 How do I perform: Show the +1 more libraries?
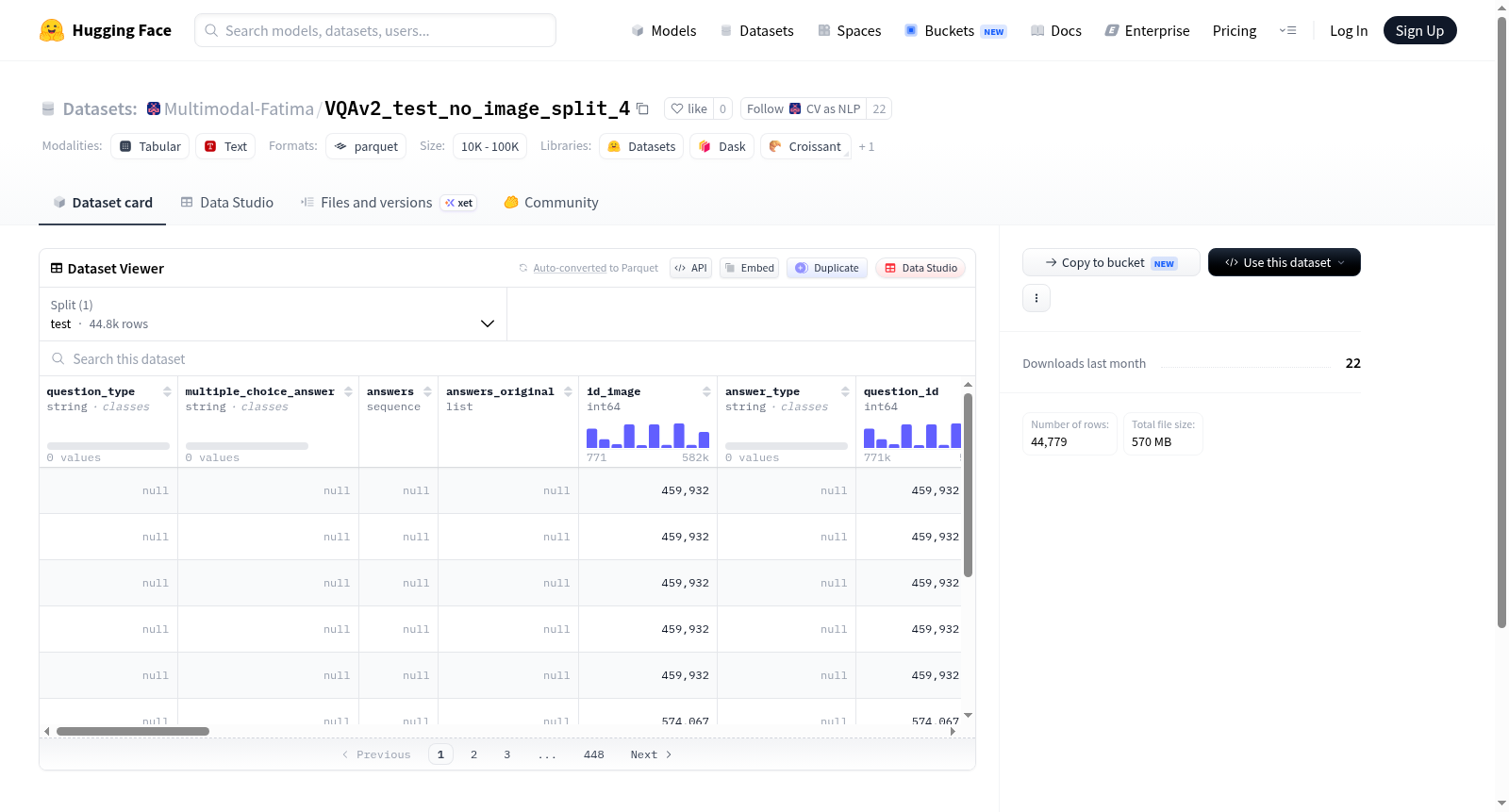pyautogui.click(x=867, y=146)
